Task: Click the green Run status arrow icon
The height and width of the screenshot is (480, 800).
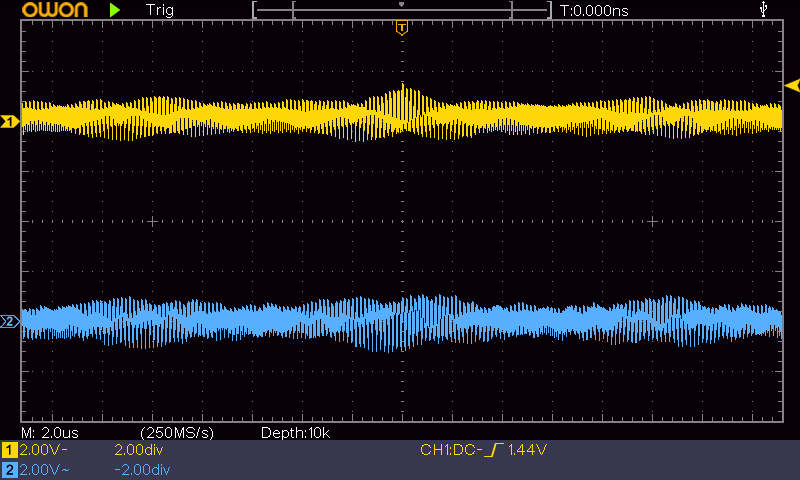Action: point(115,10)
